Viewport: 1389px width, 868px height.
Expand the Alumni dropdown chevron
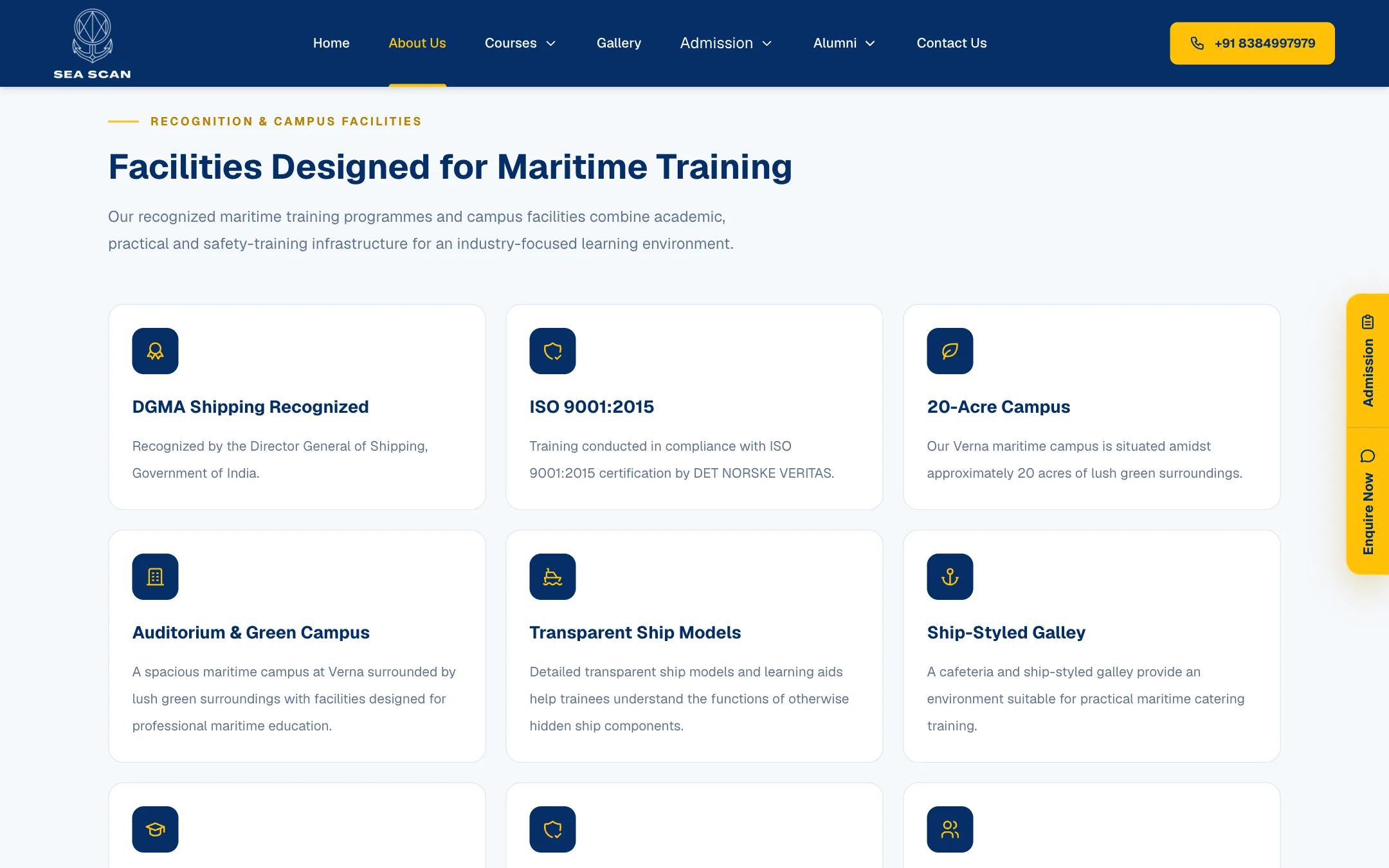pyautogui.click(x=870, y=43)
